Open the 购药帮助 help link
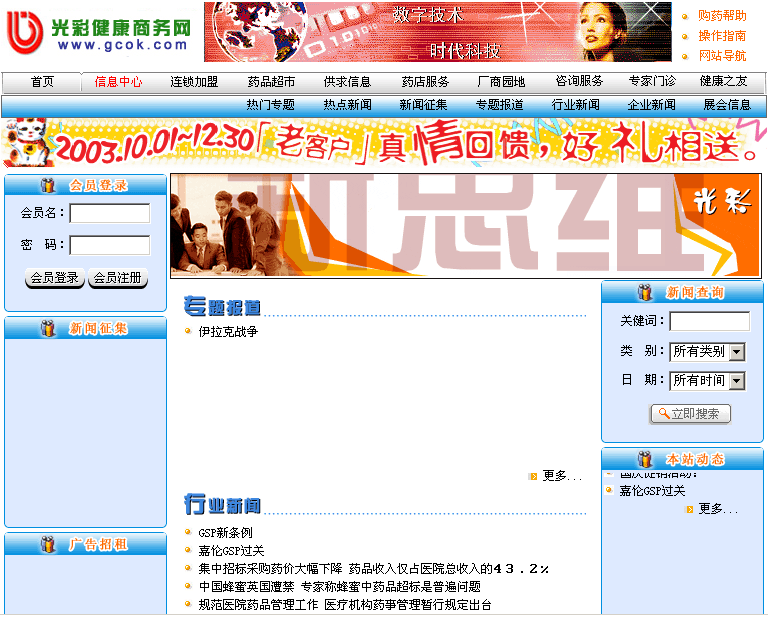This screenshot has width=768, height=619. [721, 16]
